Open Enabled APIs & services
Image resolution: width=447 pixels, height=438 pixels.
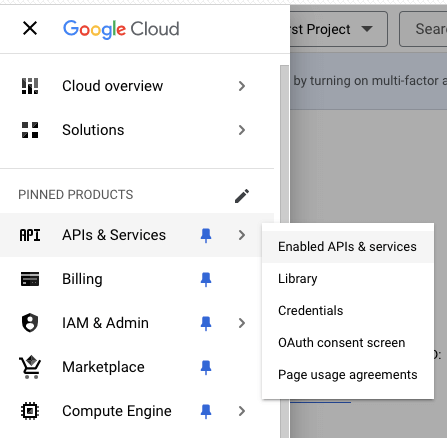(x=348, y=247)
